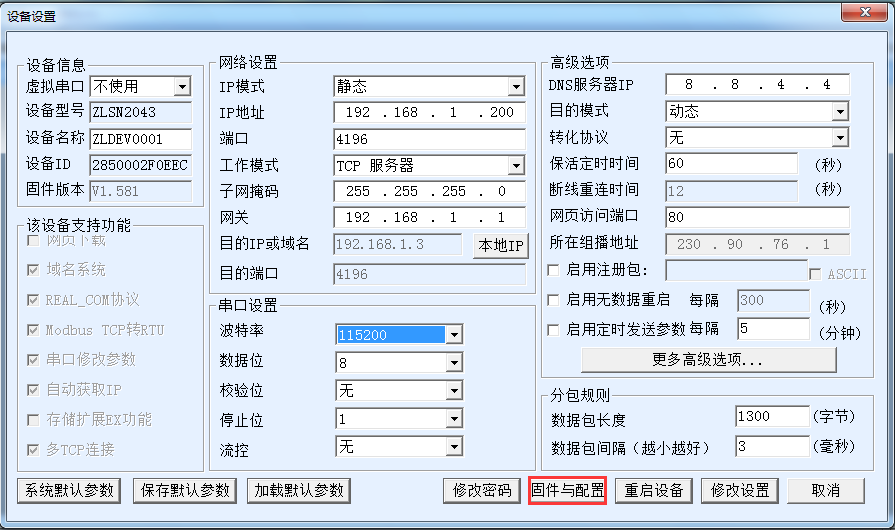
Task: Click the 数据包长度 input field
Action: (771, 416)
